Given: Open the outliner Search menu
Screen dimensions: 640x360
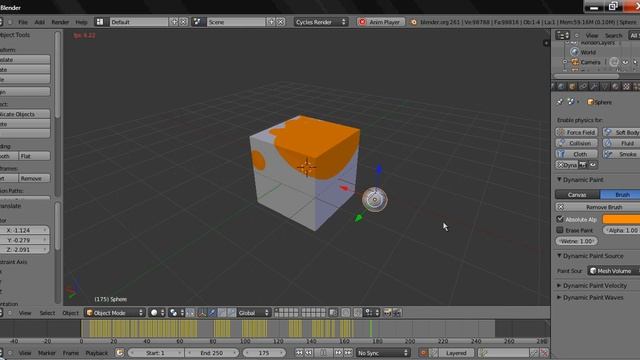Looking at the screenshot, I should tap(613, 36).
